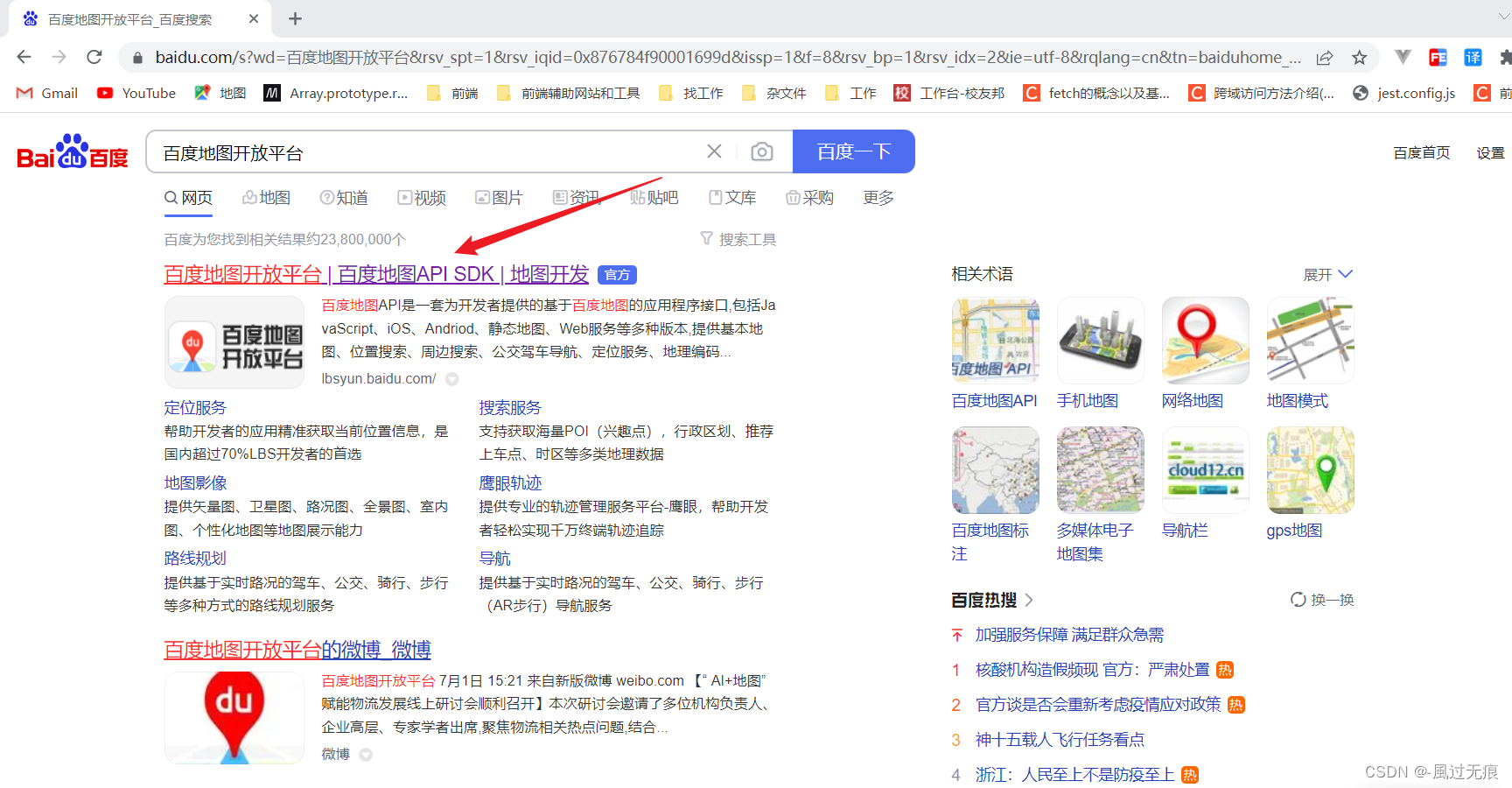This screenshot has height=788, width=1512.
Task: Open the 导航 sublink
Action: point(494,558)
